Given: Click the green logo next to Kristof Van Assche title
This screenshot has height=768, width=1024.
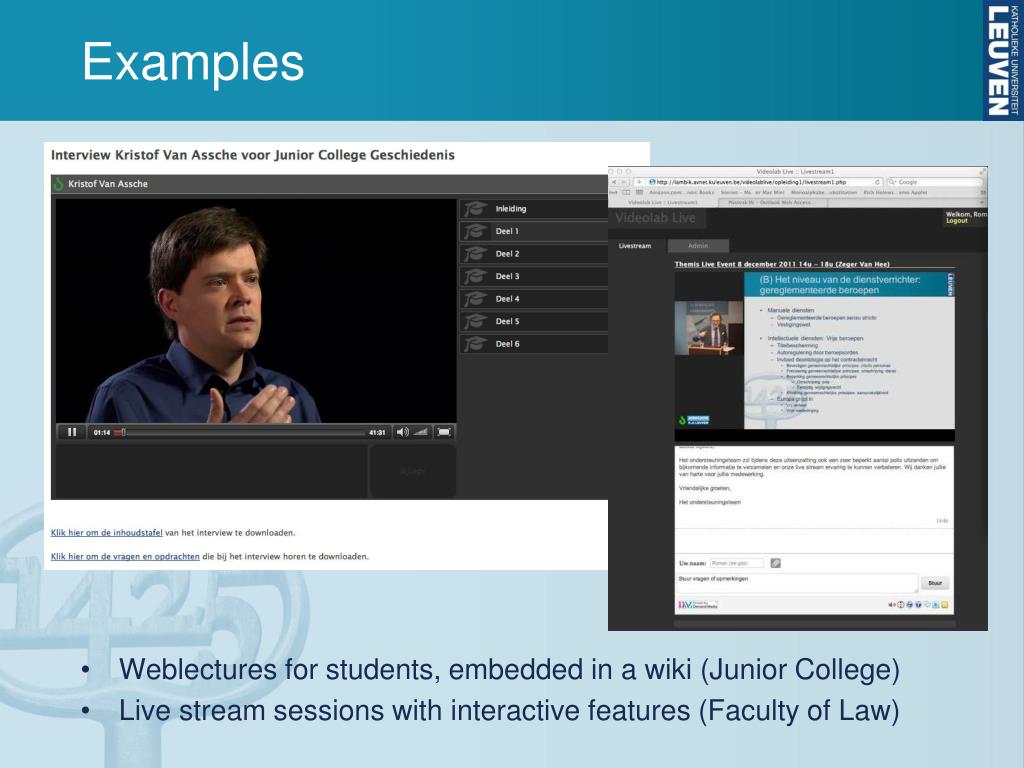Looking at the screenshot, I should point(58,184).
